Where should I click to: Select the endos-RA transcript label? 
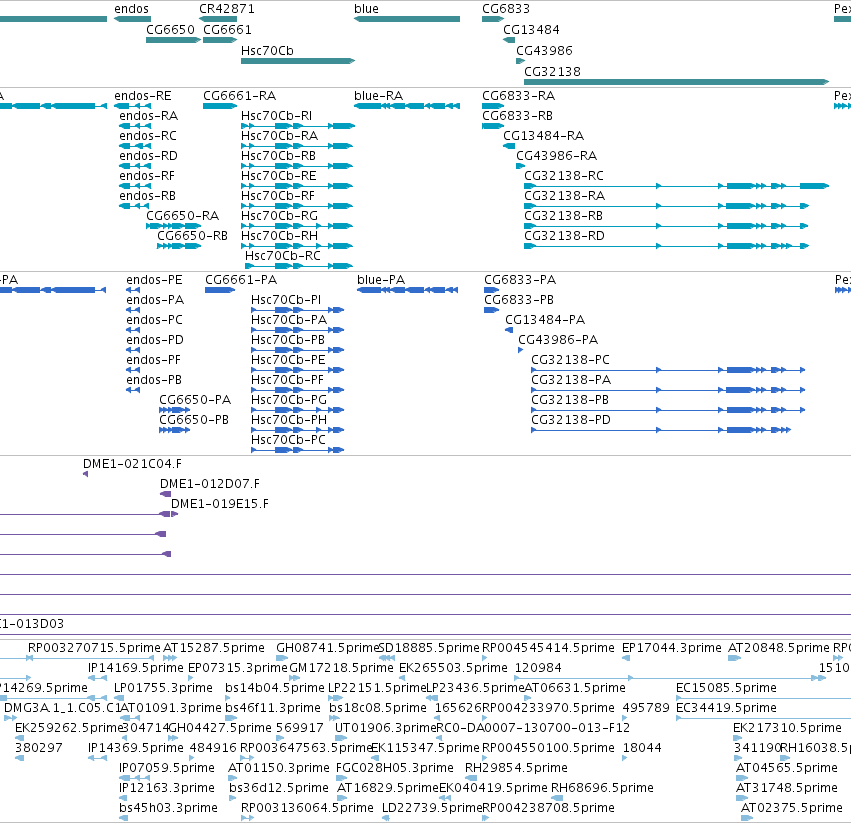point(149,116)
